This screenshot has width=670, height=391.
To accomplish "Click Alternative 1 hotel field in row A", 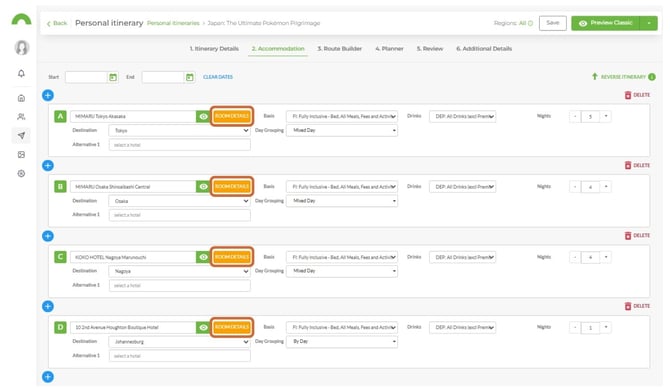I will pos(179,145).
